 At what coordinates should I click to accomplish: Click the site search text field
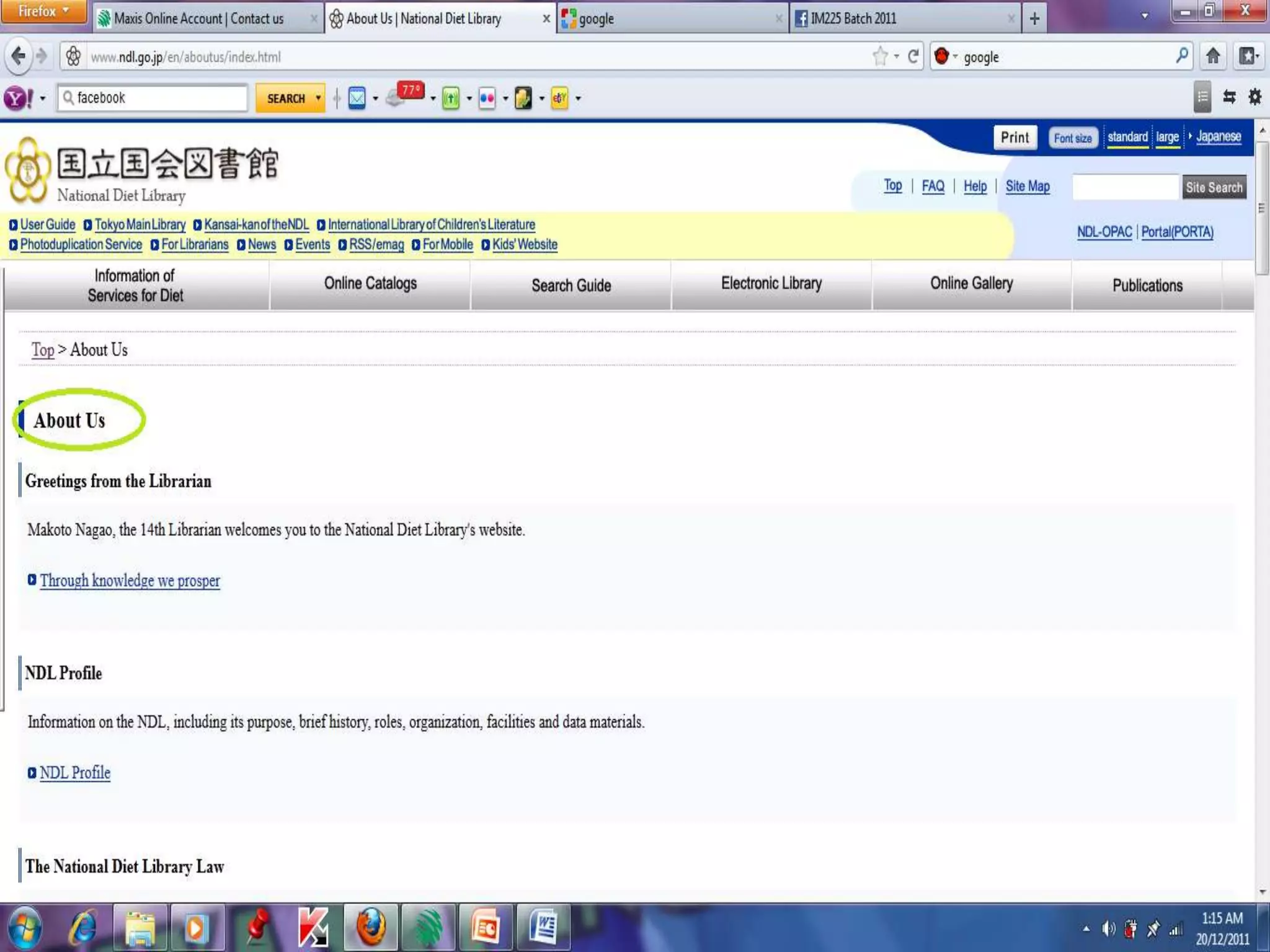click(1125, 187)
